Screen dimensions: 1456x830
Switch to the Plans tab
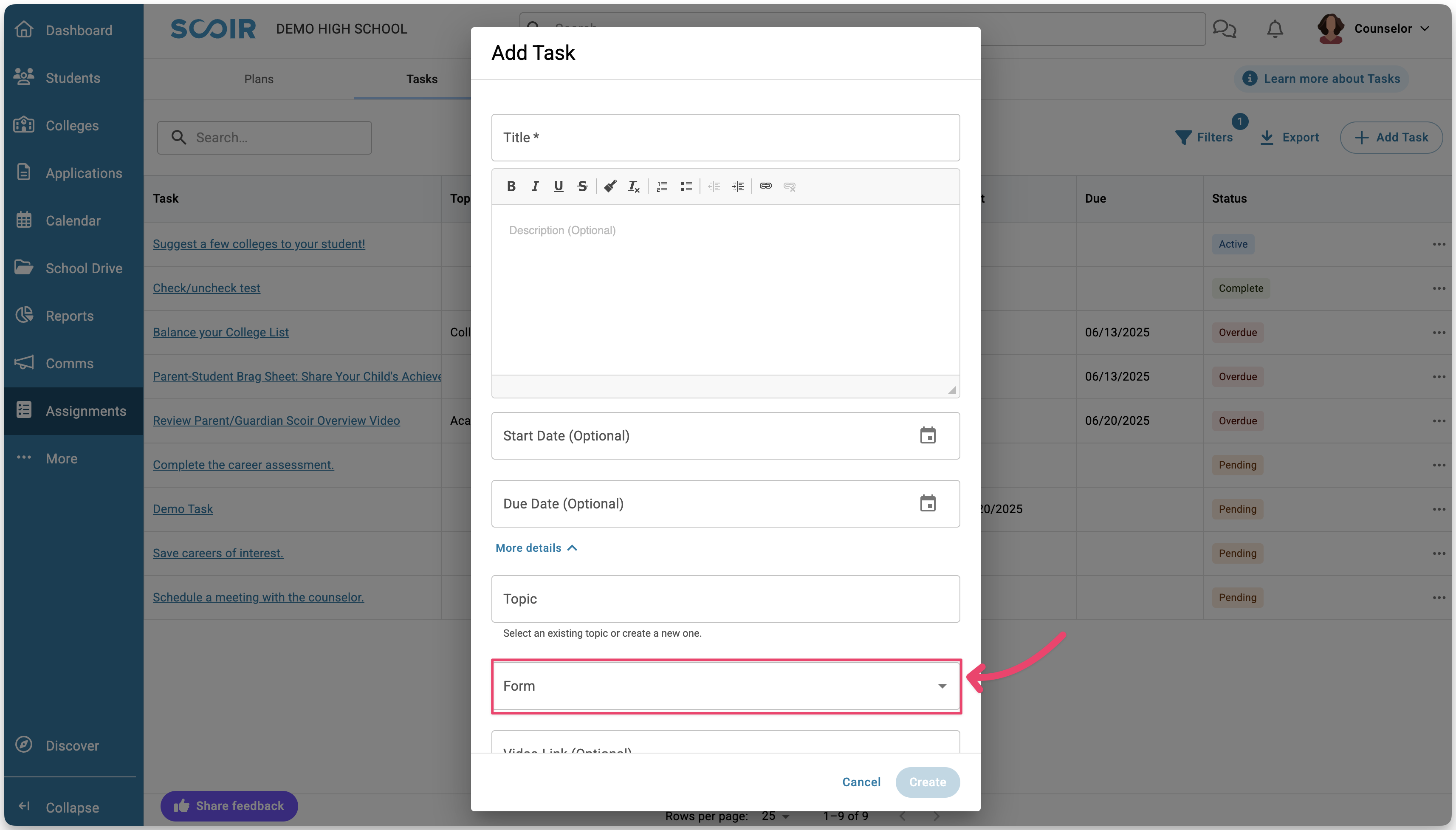coord(259,79)
